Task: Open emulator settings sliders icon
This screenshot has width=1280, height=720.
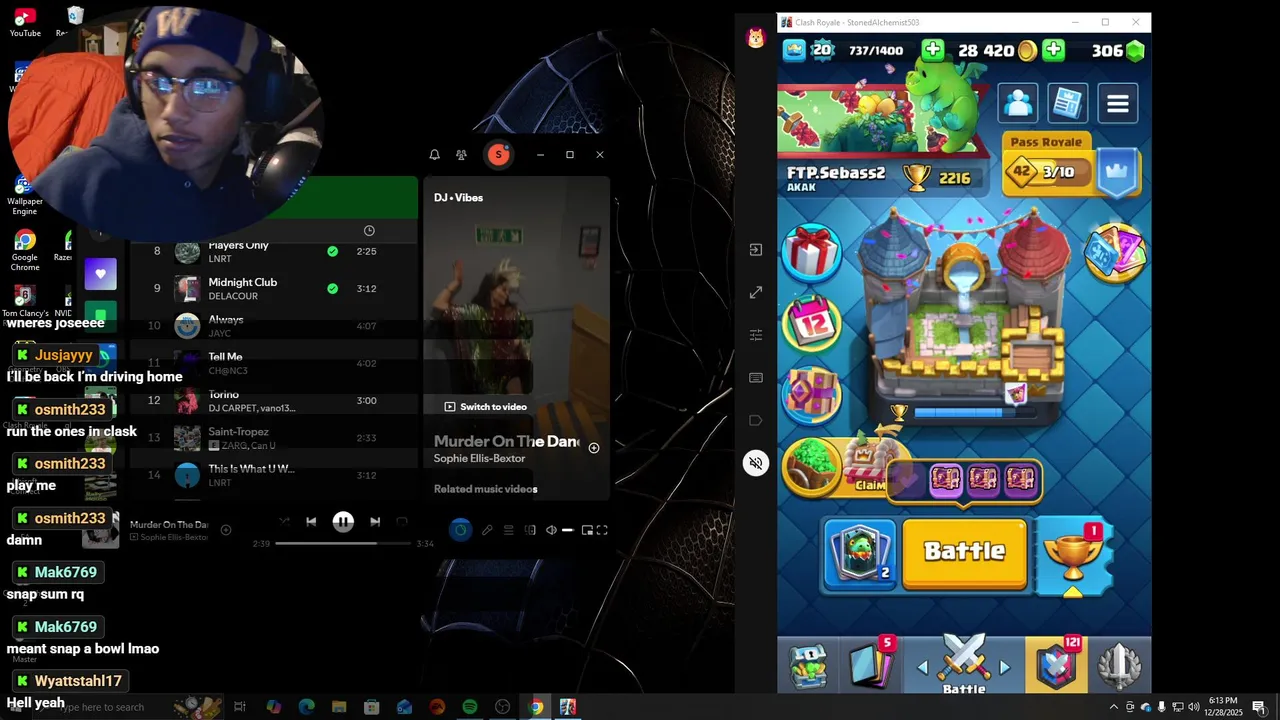Action: click(756, 335)
